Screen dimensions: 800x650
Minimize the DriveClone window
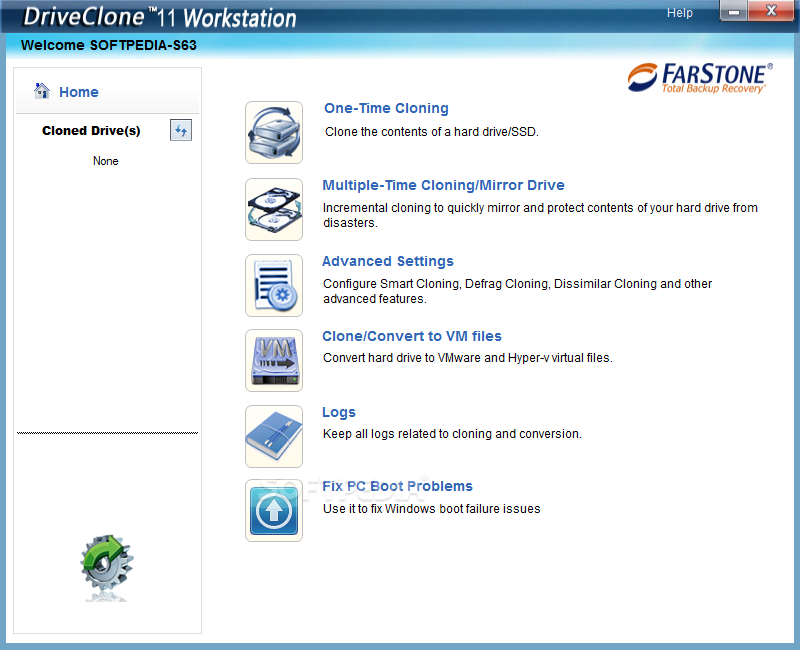(734, 11)
